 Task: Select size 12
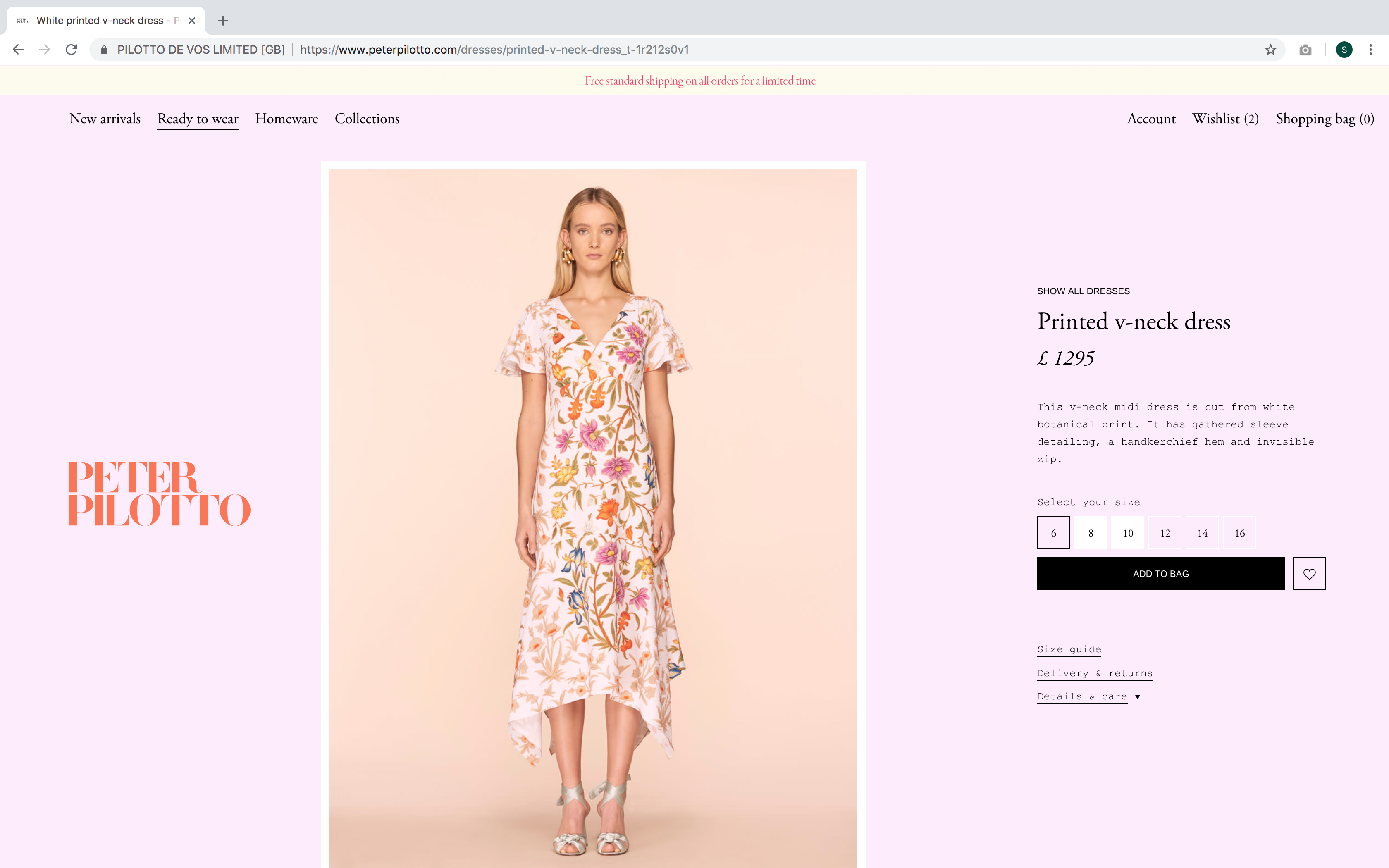coord(1165,533)
